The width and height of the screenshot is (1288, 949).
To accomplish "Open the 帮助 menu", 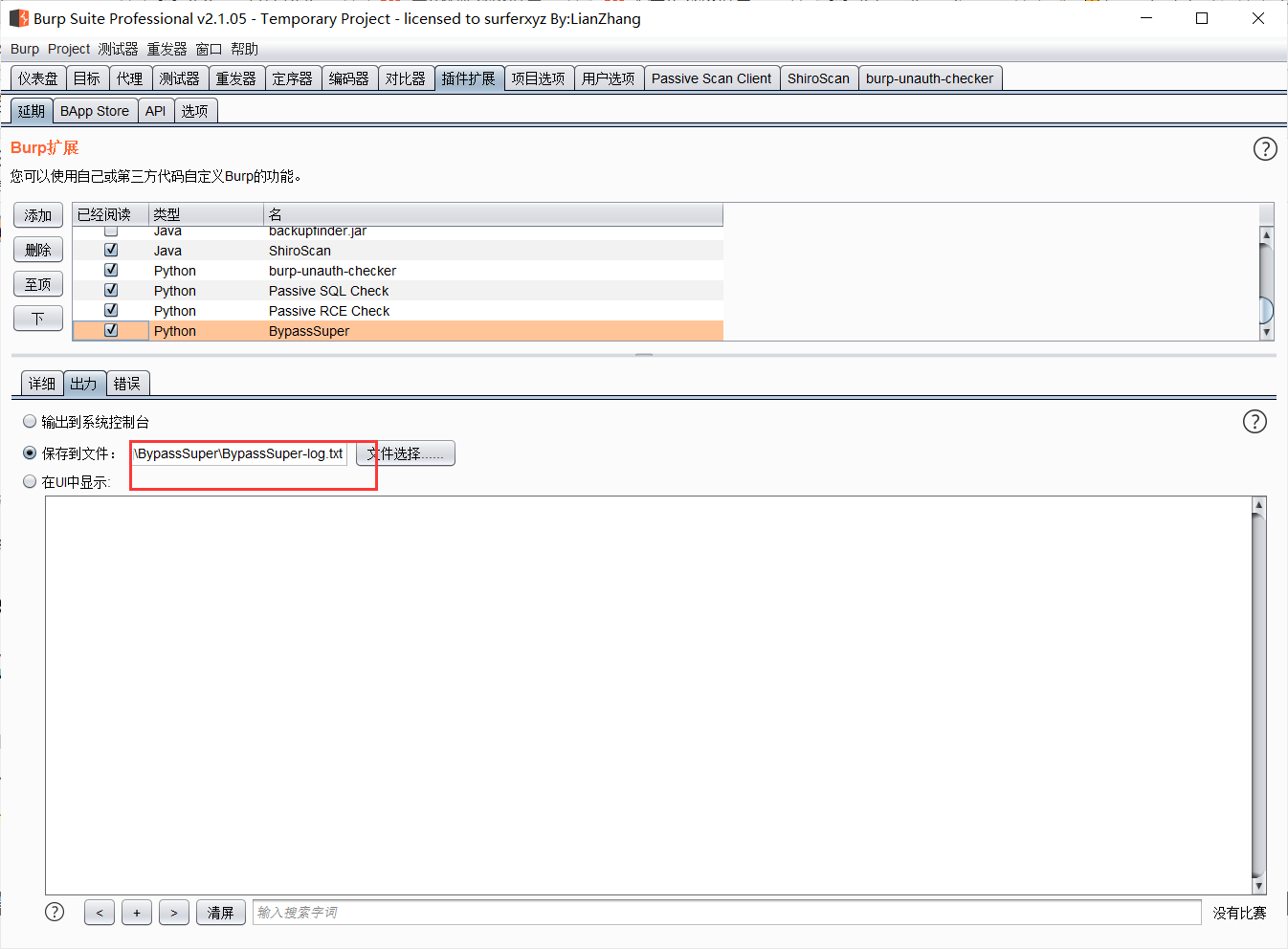I will click(244, 49).
